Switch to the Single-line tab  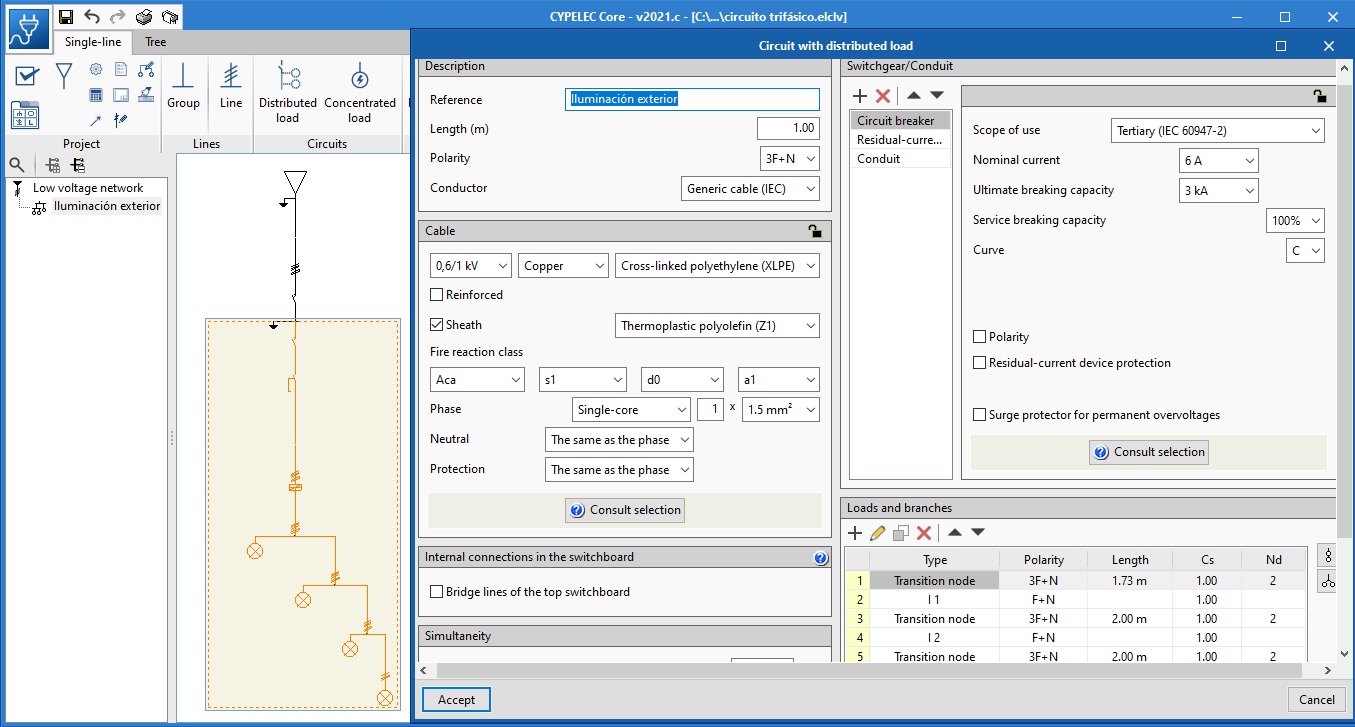(93, 42)
